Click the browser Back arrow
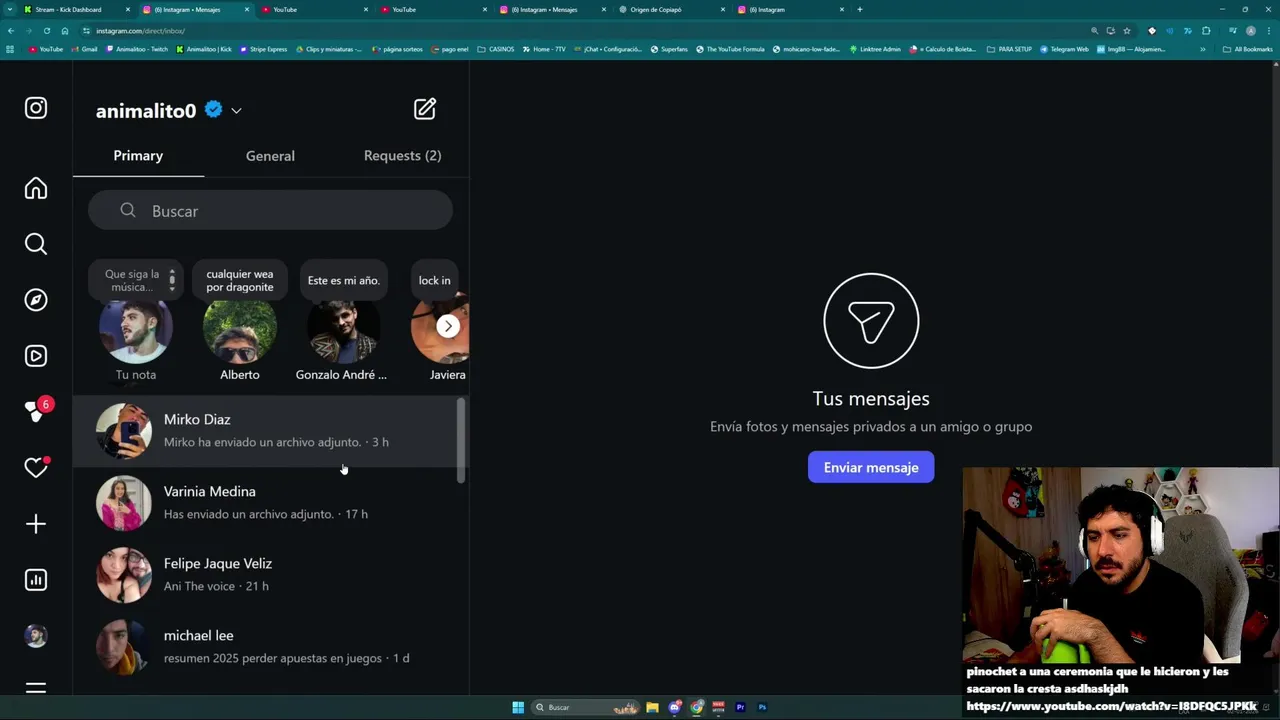1280x720 pixels. [x=11, y=31]
